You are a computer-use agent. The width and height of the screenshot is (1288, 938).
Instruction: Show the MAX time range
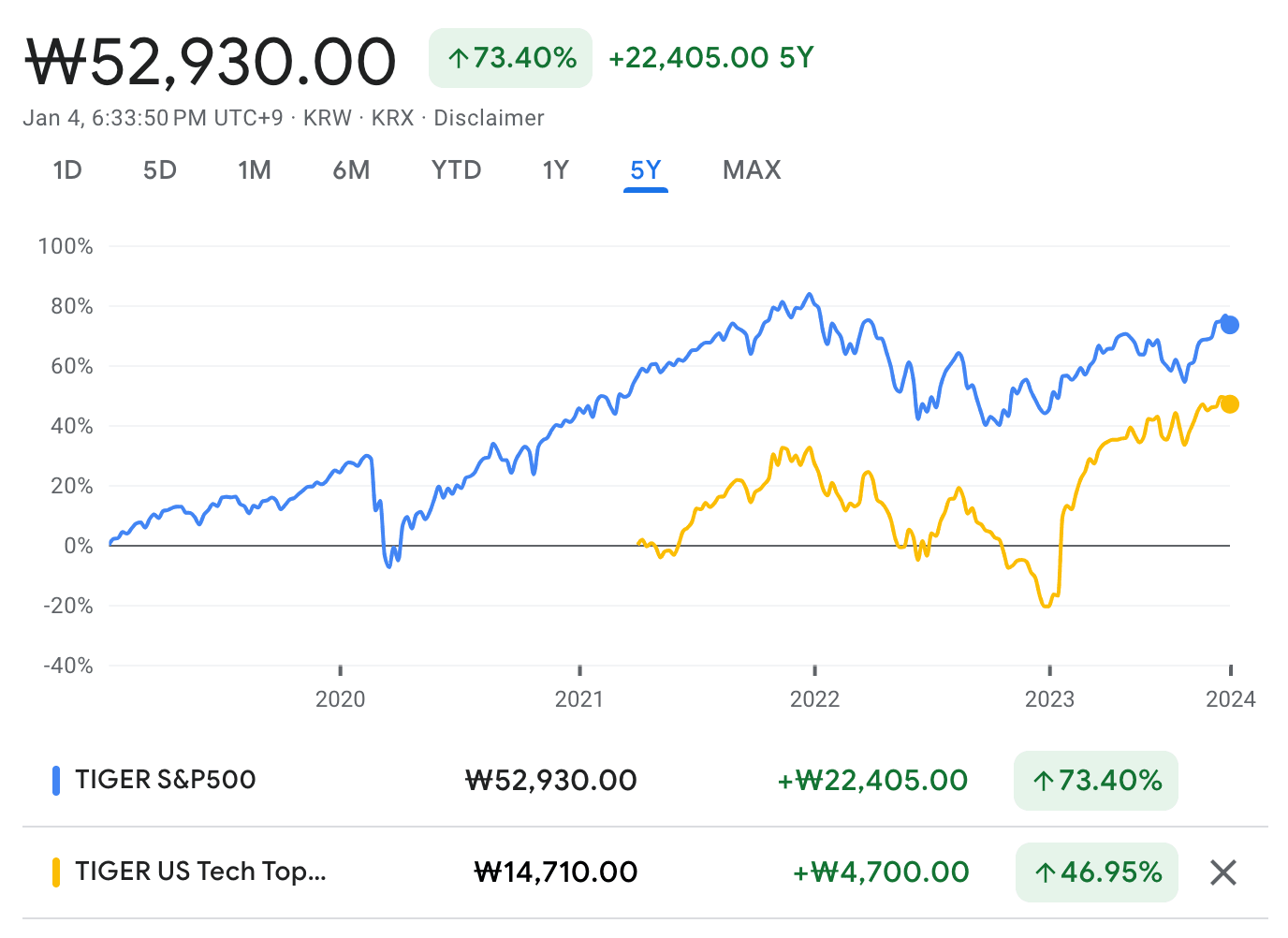pyautogui.click(x=752, y=170)
